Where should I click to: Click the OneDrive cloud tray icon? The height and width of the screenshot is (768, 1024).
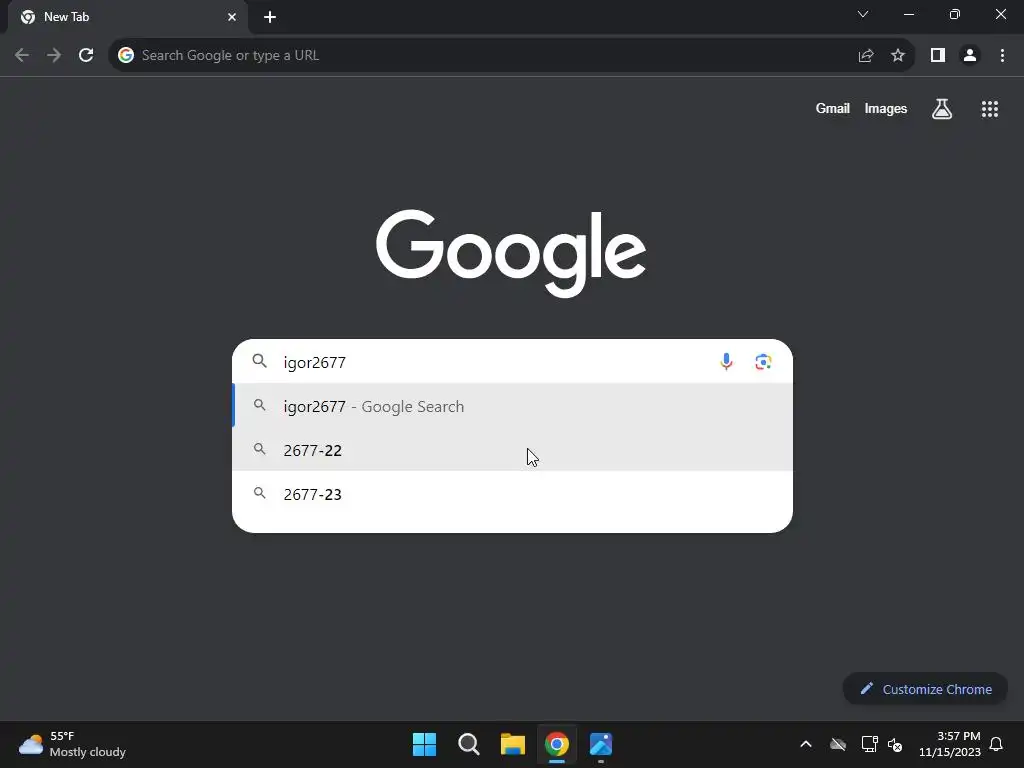click(x=838, y=744)
